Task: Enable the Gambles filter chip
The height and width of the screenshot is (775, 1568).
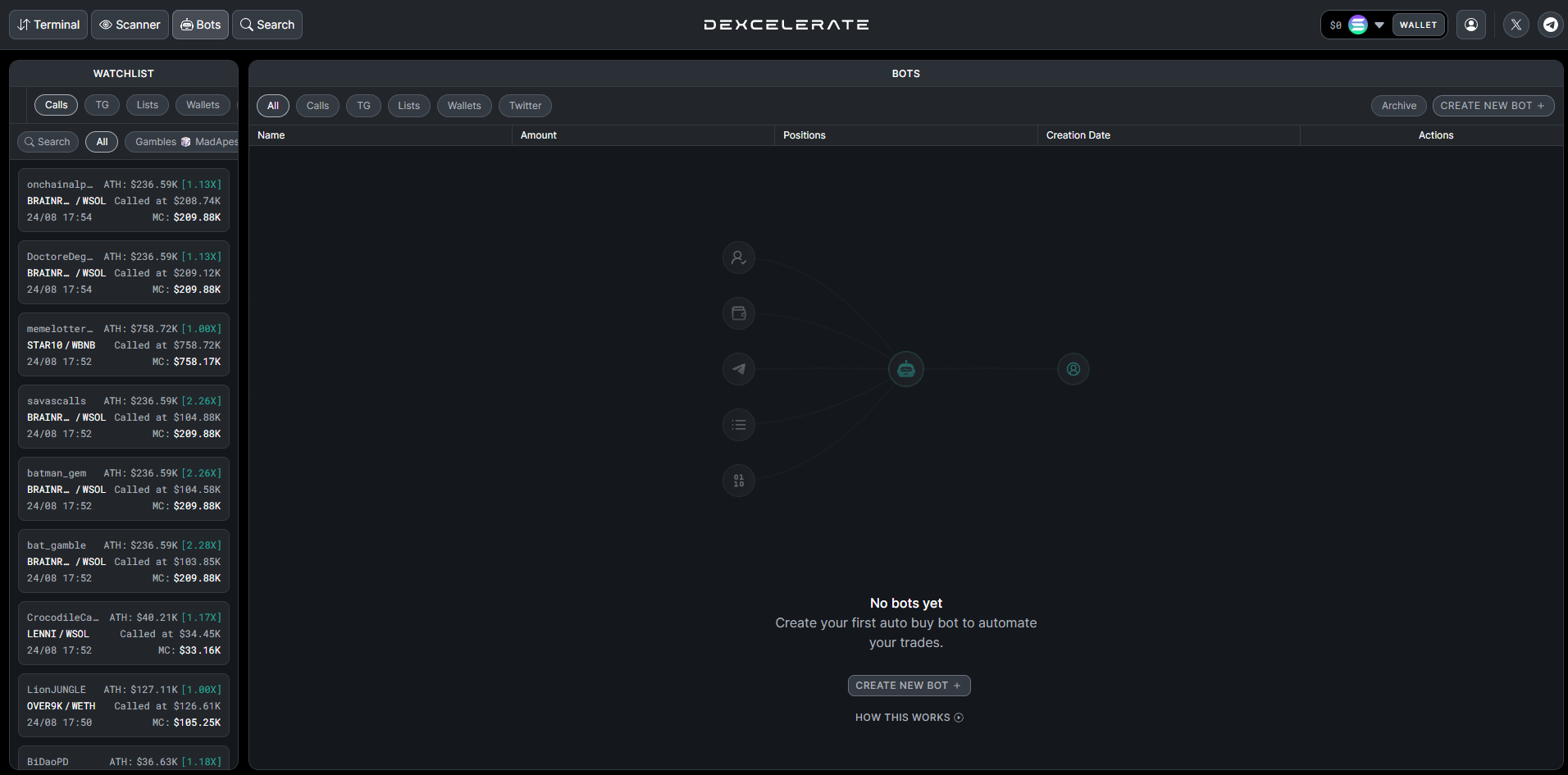Action: 155,141
